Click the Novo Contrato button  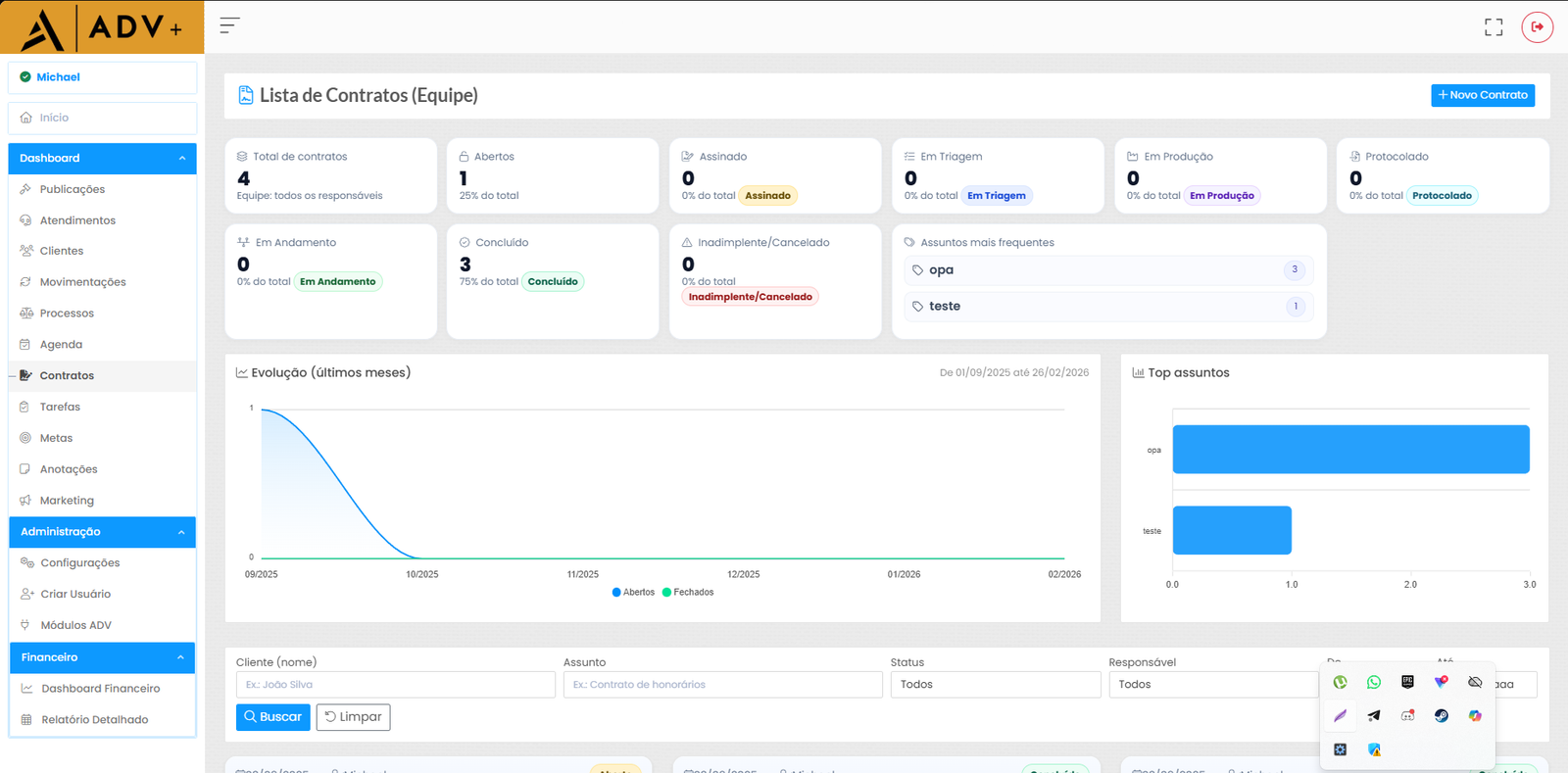(1482, 95)
